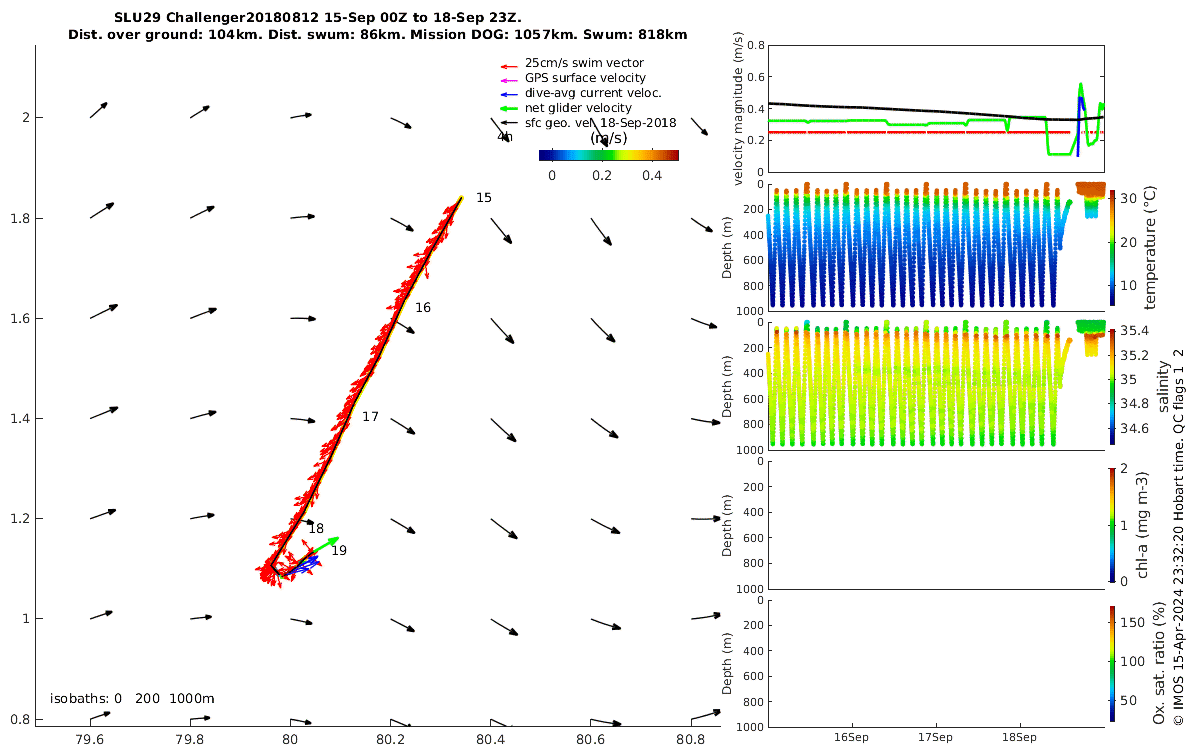This screenshot has width=1200, height=750.
Task: Click the '30' temperature colorbar tick
Action: pyautogui.click(x=1128, y=198)
